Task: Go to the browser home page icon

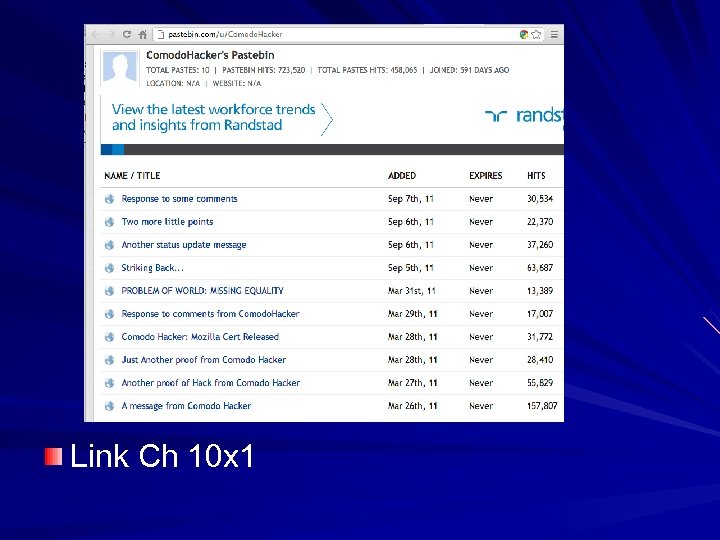Action: click(x=143, y=34)
